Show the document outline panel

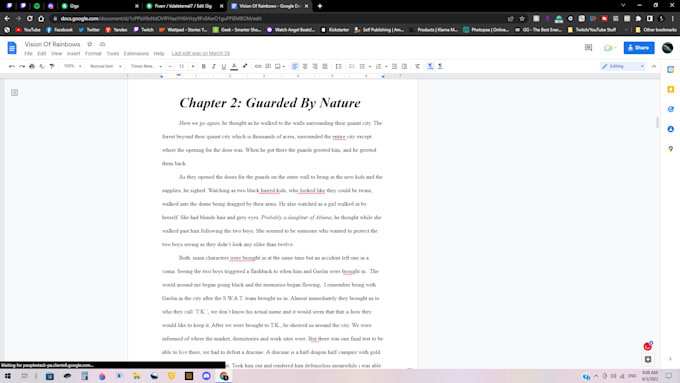coord(14,92)
